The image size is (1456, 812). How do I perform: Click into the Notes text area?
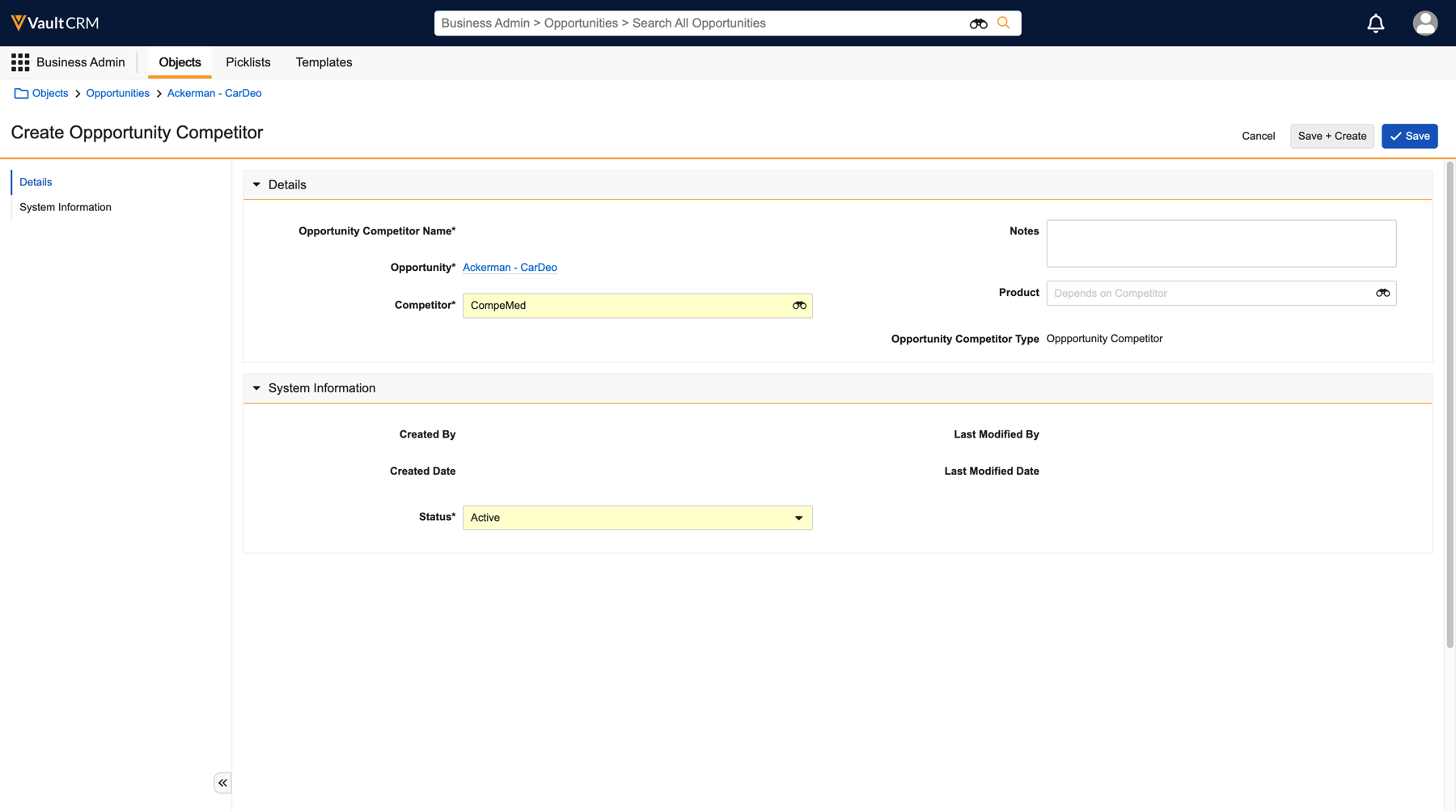coord(1221,243)
